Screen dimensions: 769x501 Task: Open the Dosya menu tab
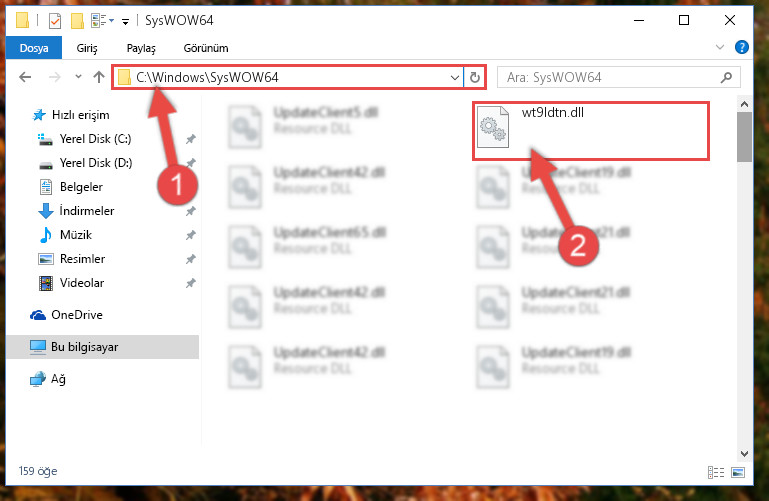(34, 48)
